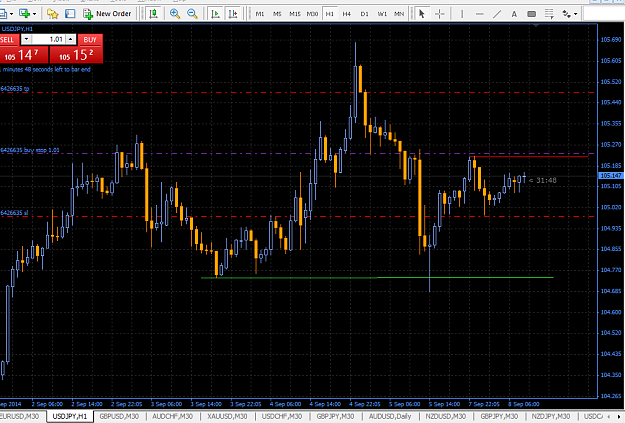Screen dimensions: 625x423
Task: Switch to the AUDCHF,M30 chart tab
Action: point(173,416)
